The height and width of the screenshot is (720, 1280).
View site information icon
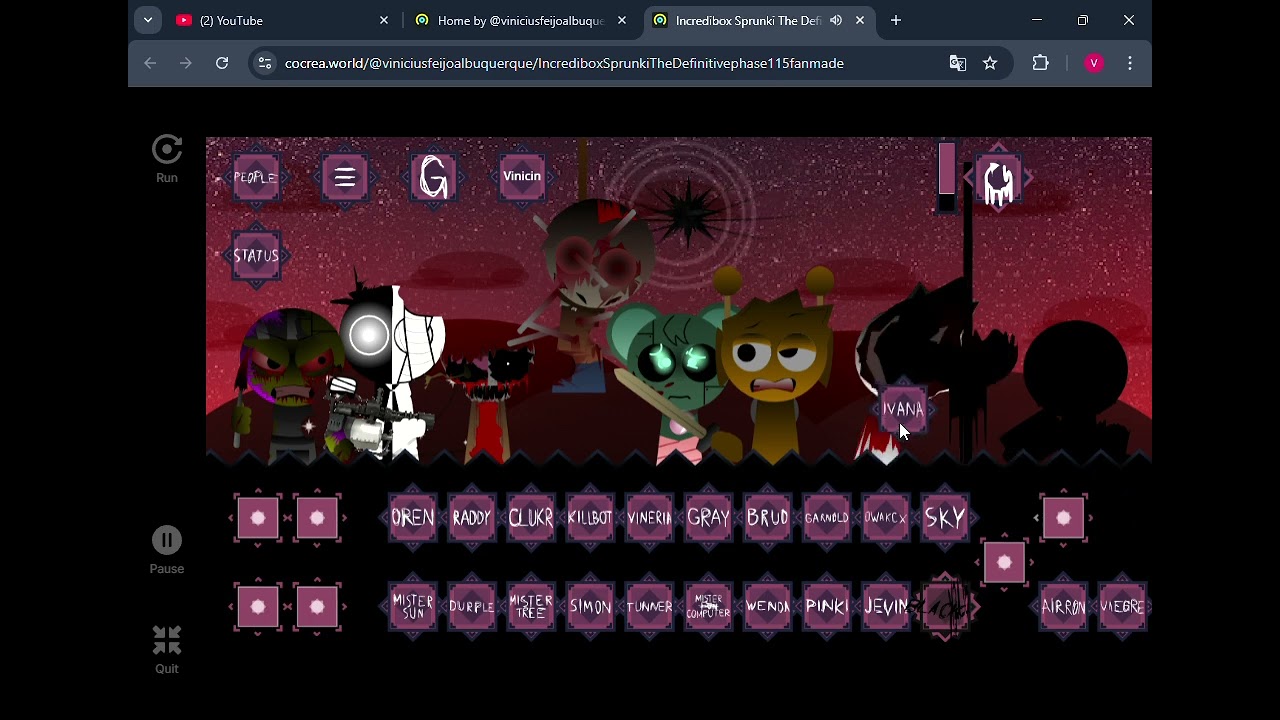pyautogui.click(x=264, y=63)
